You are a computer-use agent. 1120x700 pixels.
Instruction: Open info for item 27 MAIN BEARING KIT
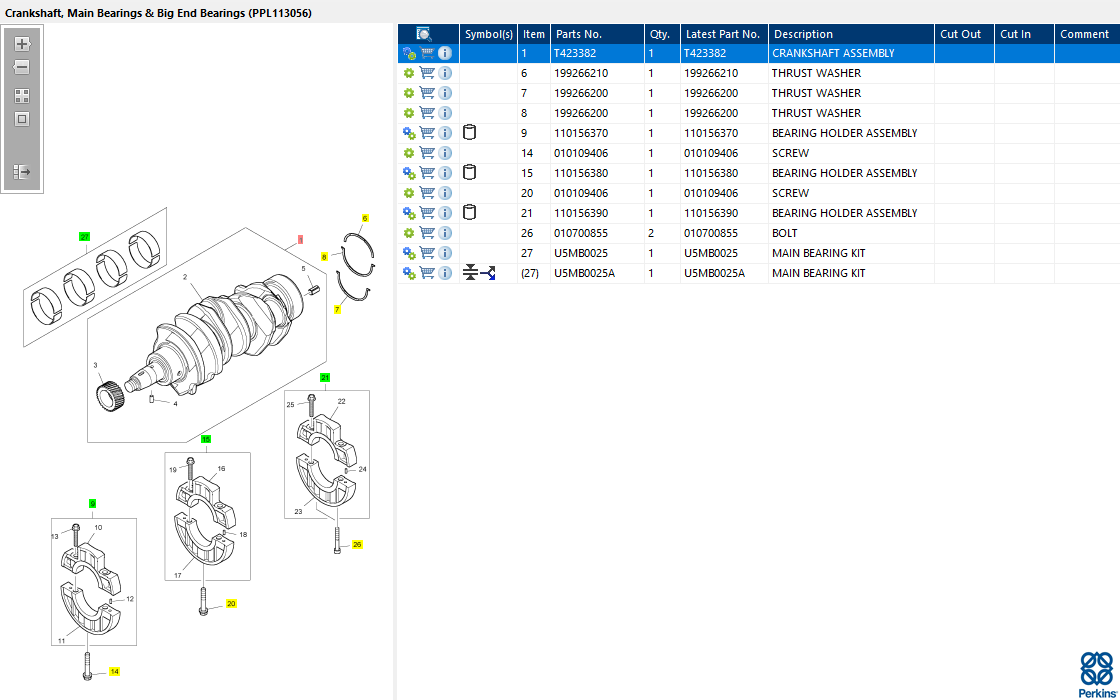pos(445,253)
